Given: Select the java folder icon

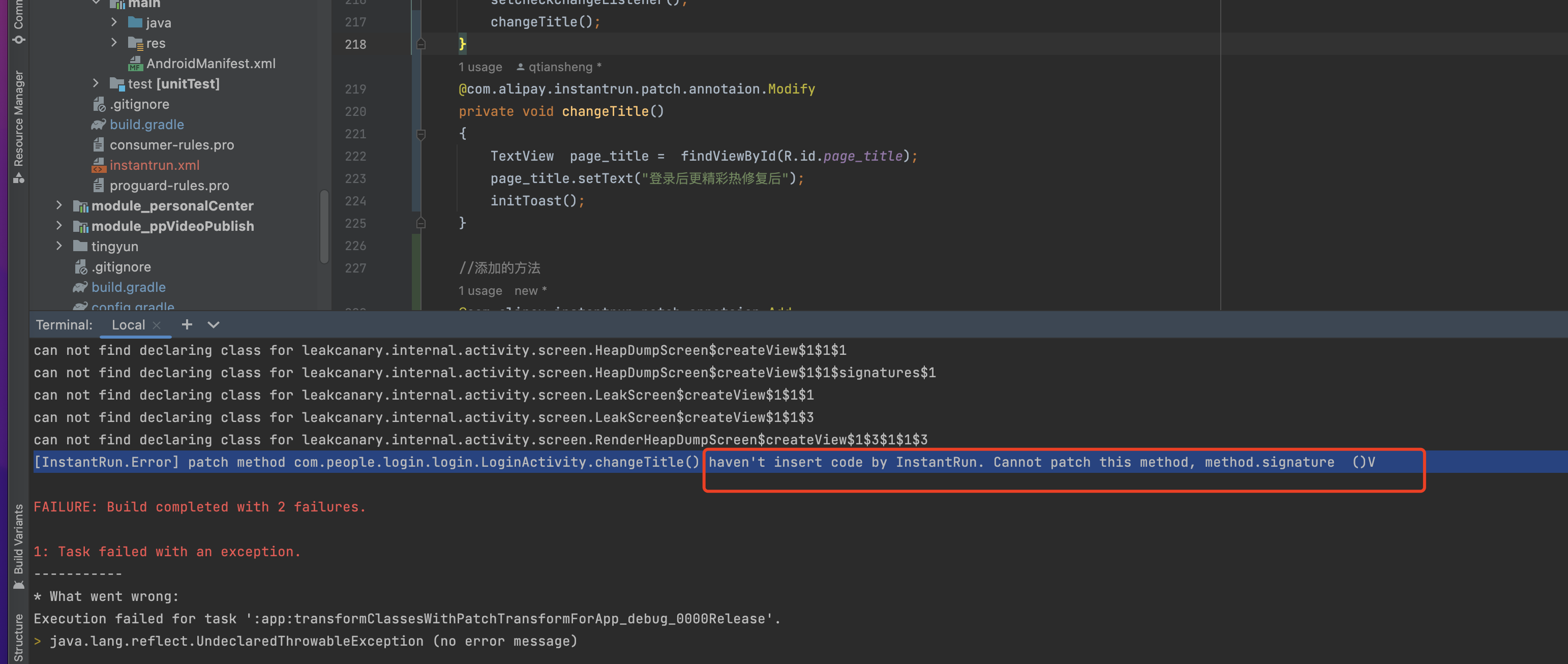Looking at the screenshot, I should point(135,22).
